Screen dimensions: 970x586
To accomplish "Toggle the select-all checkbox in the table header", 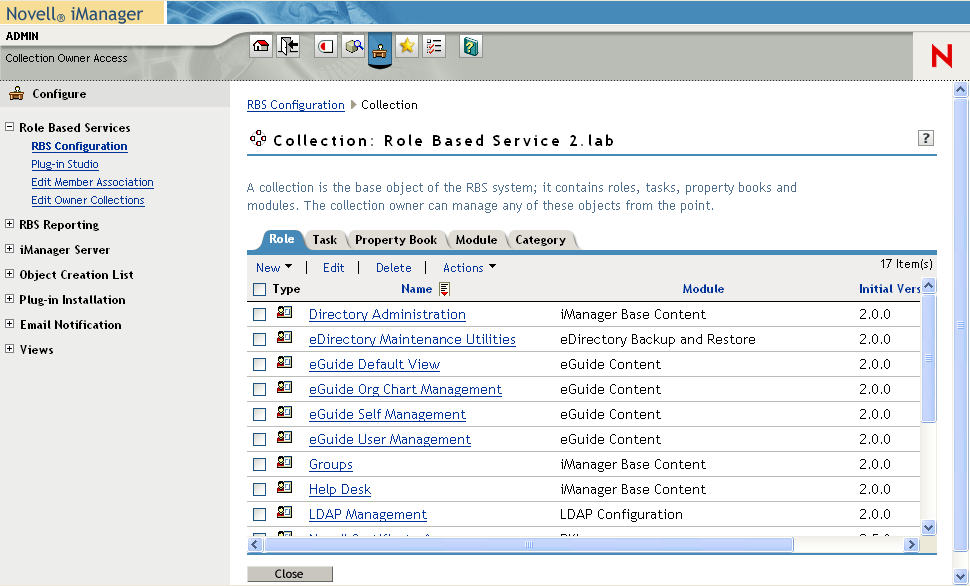I will (x=260, y=289).
